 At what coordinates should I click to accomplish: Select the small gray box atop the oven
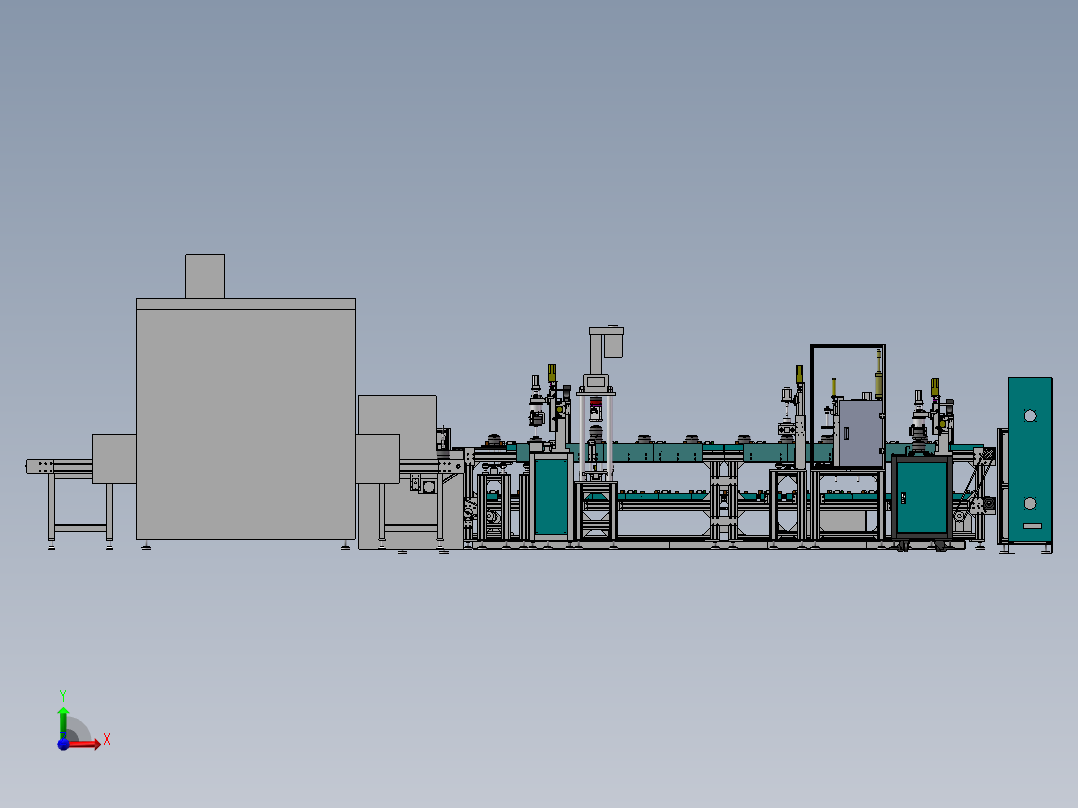click(x=205, y=276)
